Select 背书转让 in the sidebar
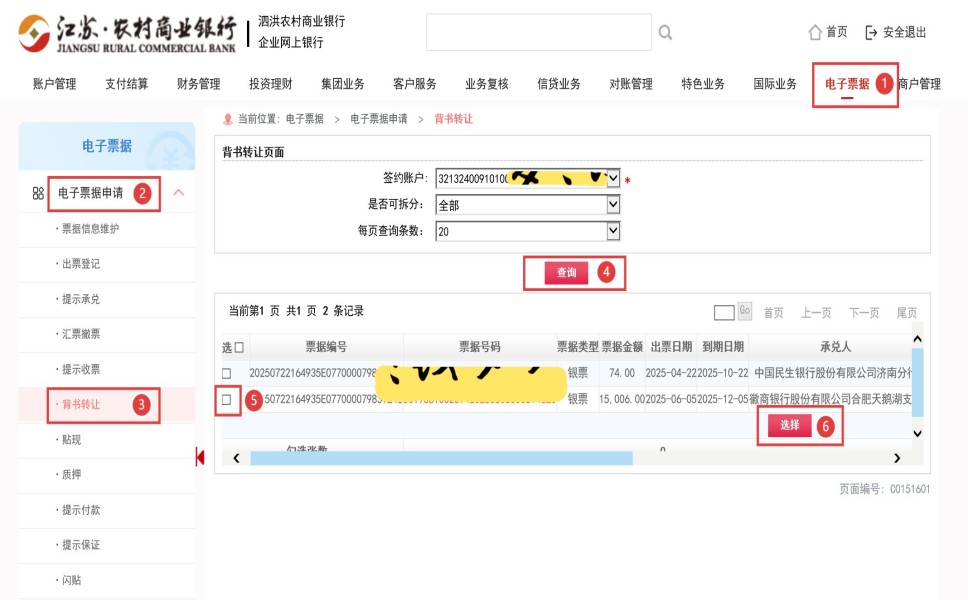Image resolution: width=968 pixels, height=600 pixels. [81, 405]
